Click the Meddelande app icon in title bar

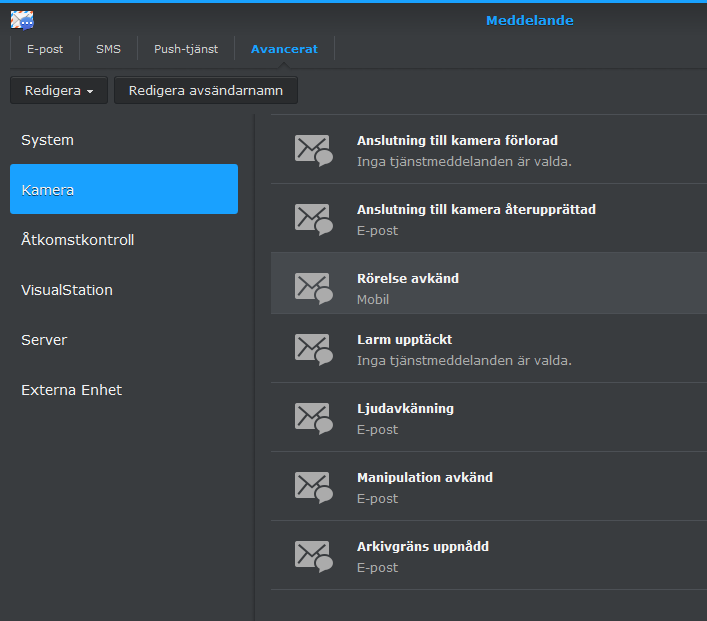[22, 20]
